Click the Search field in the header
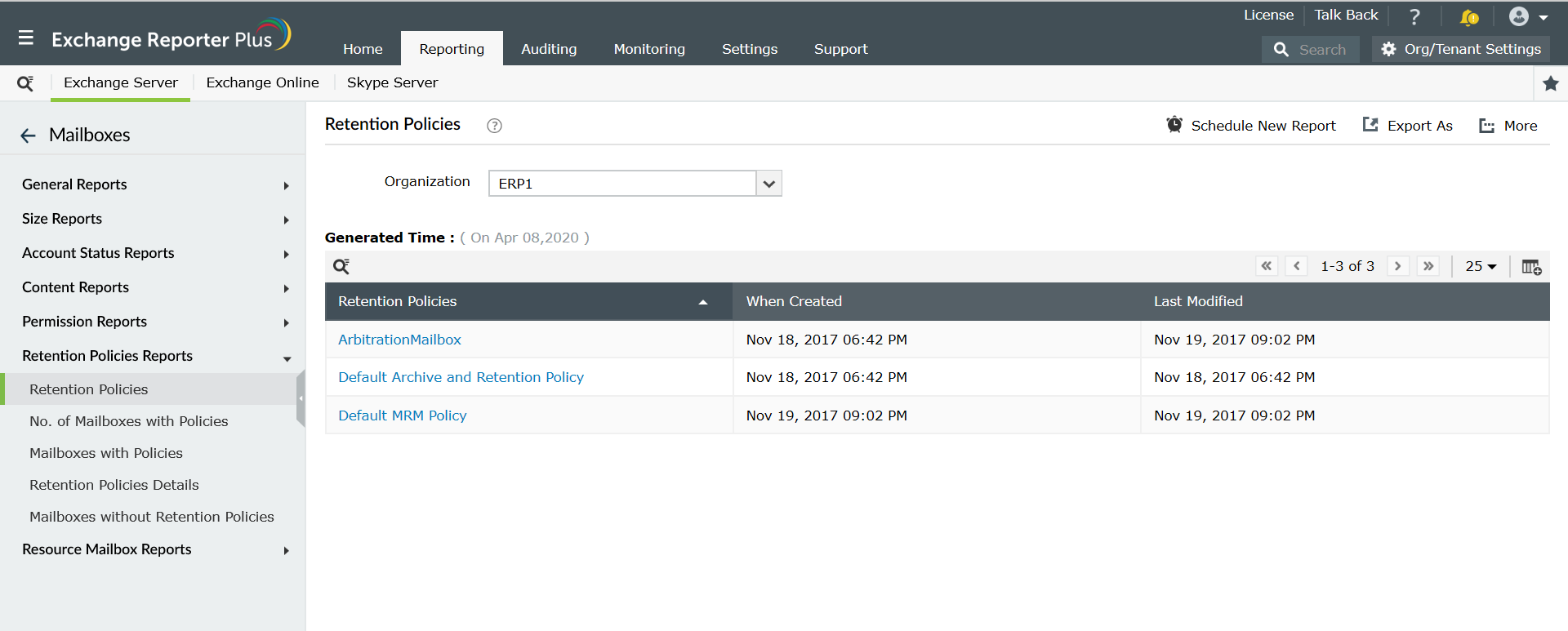 (x=1322, y=50)
